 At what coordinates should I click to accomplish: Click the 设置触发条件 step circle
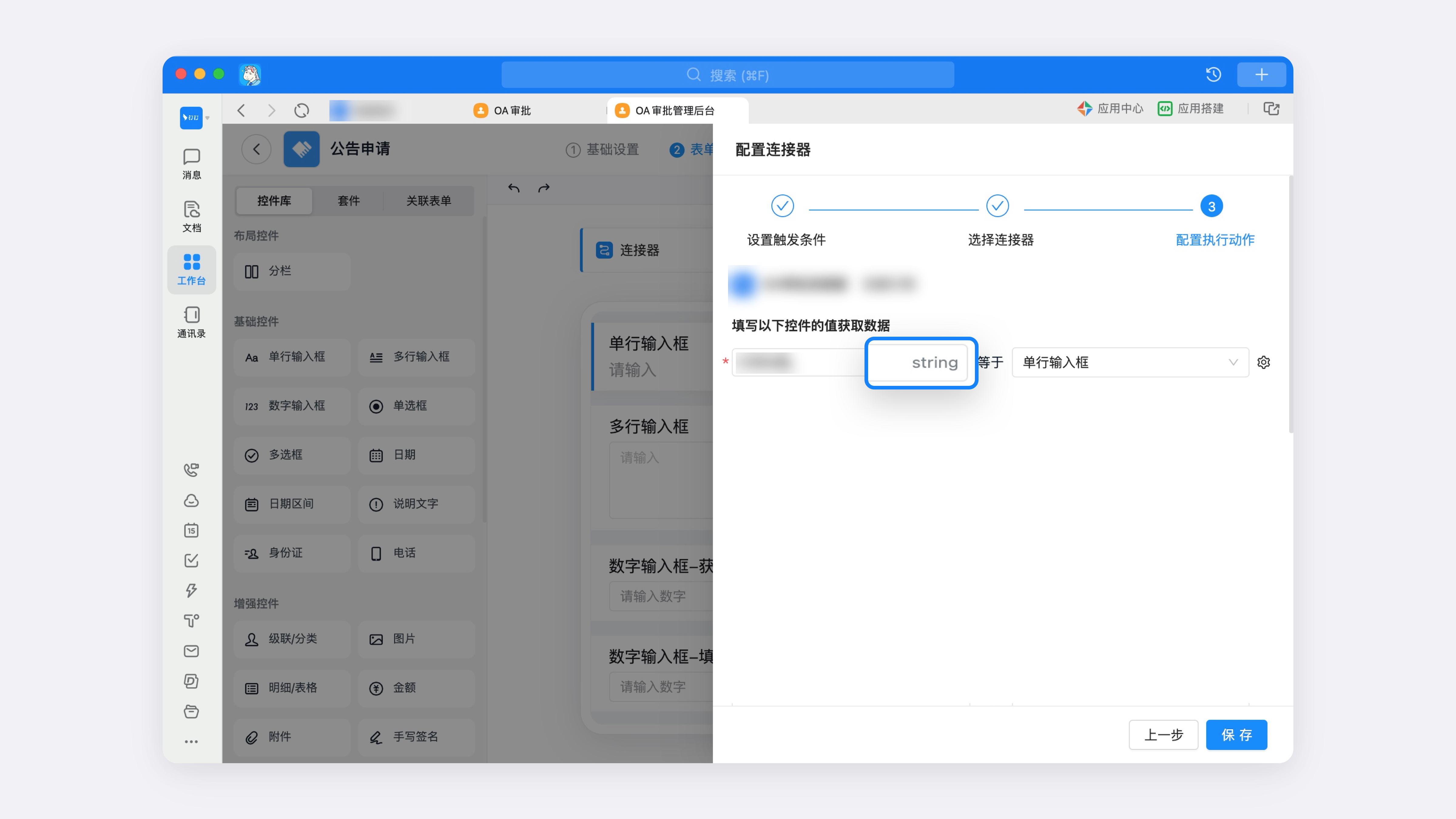coord(782,206)
